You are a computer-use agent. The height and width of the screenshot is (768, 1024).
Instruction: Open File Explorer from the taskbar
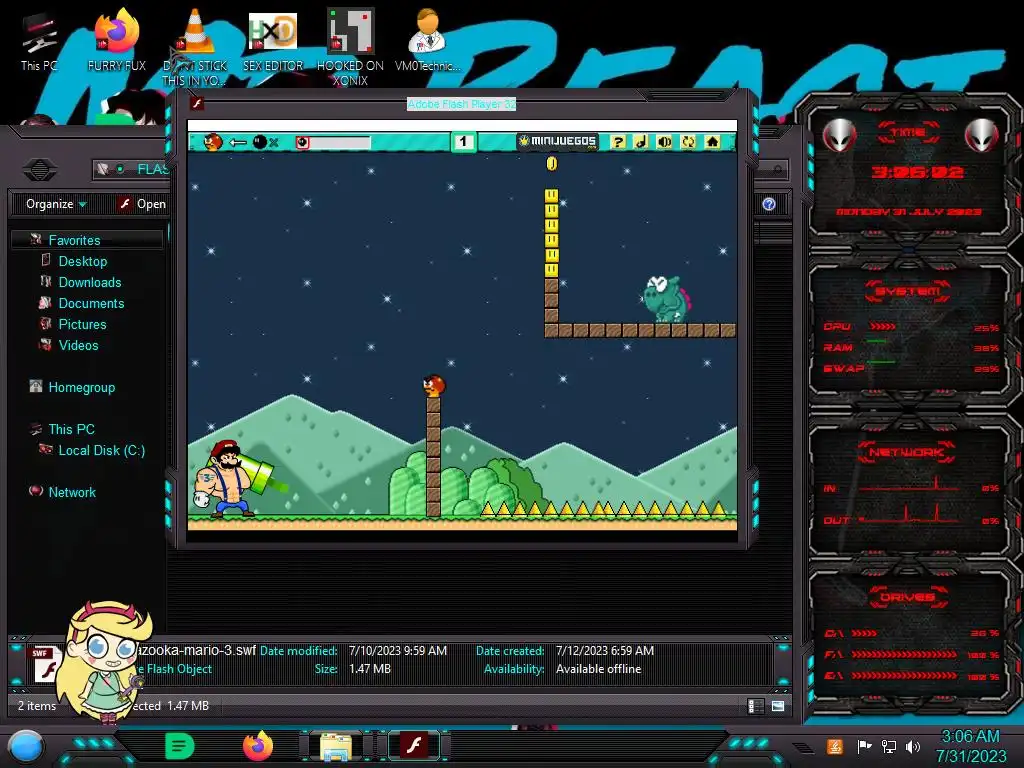(x=336, y=747)
